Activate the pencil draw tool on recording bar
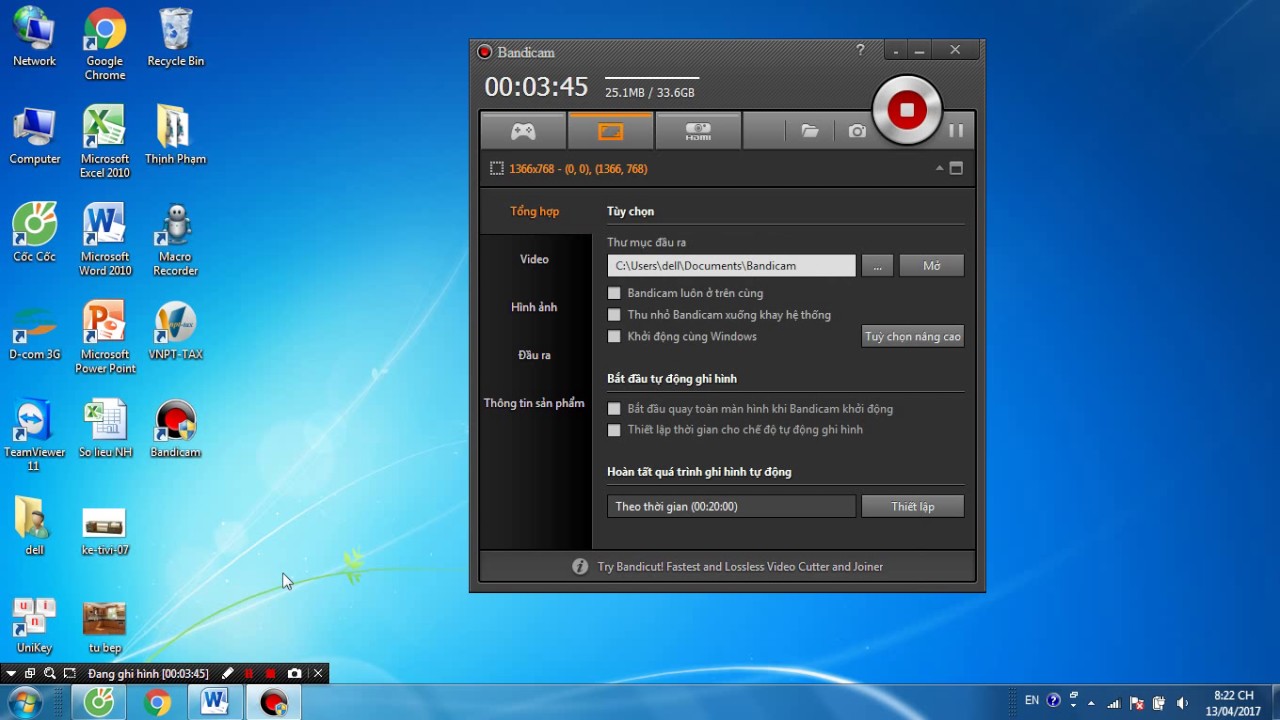 coord(228,674)
